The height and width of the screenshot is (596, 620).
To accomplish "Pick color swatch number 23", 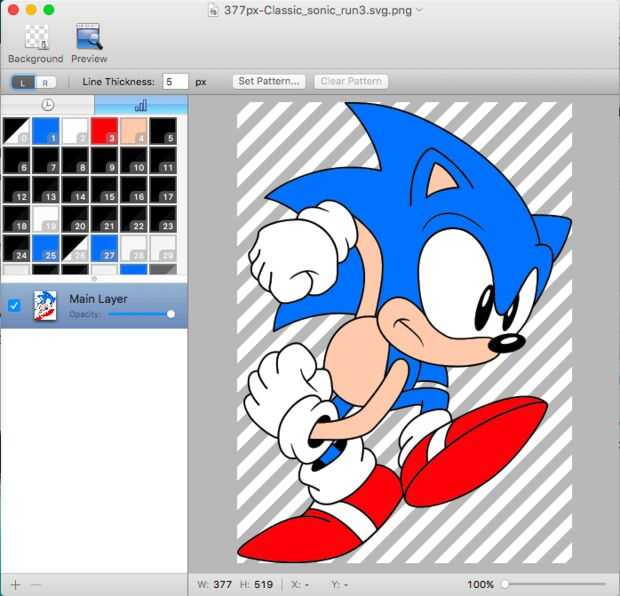I will pos(163,219).
